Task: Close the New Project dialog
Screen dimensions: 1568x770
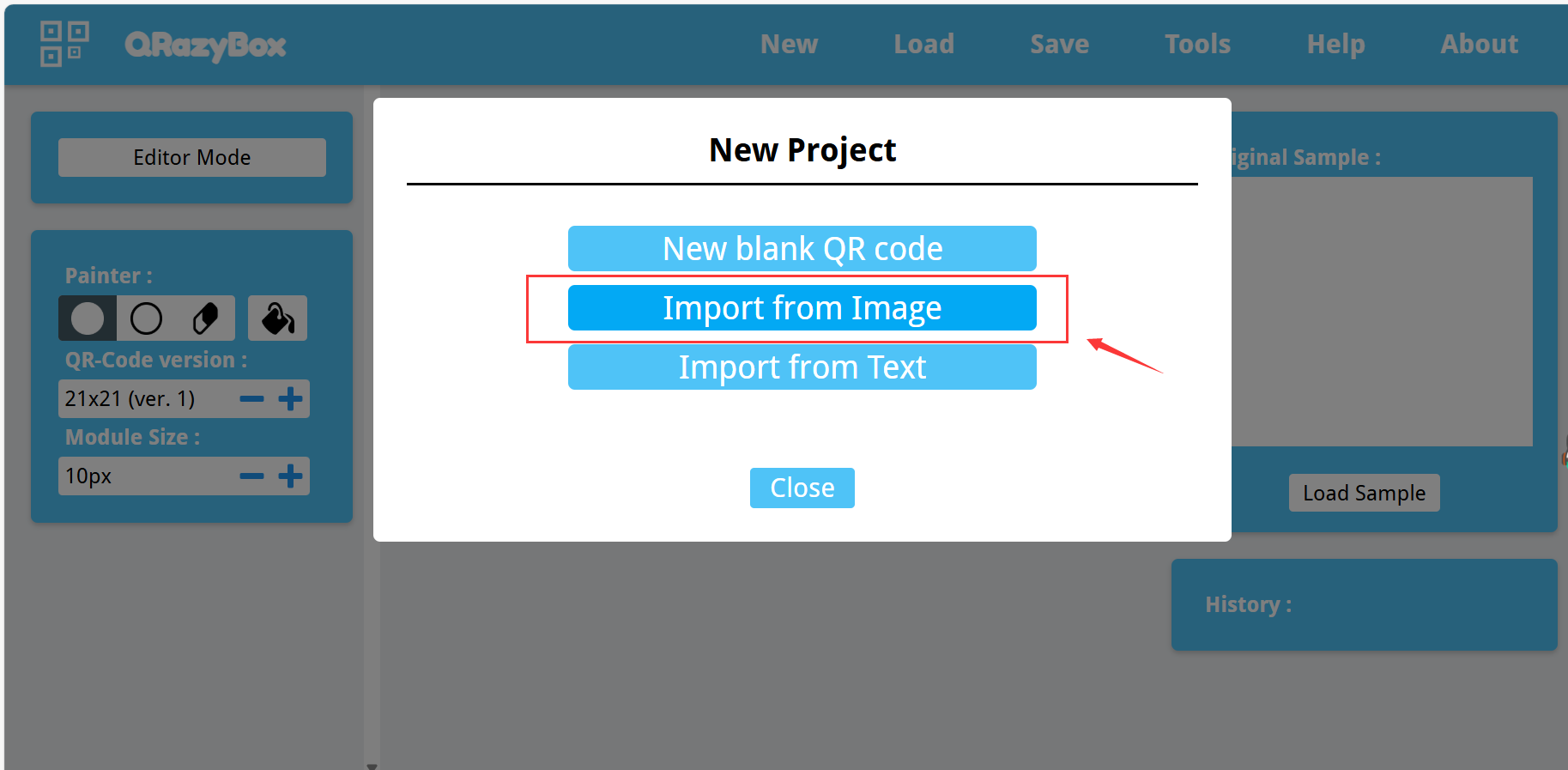Action: pos(802,488)
